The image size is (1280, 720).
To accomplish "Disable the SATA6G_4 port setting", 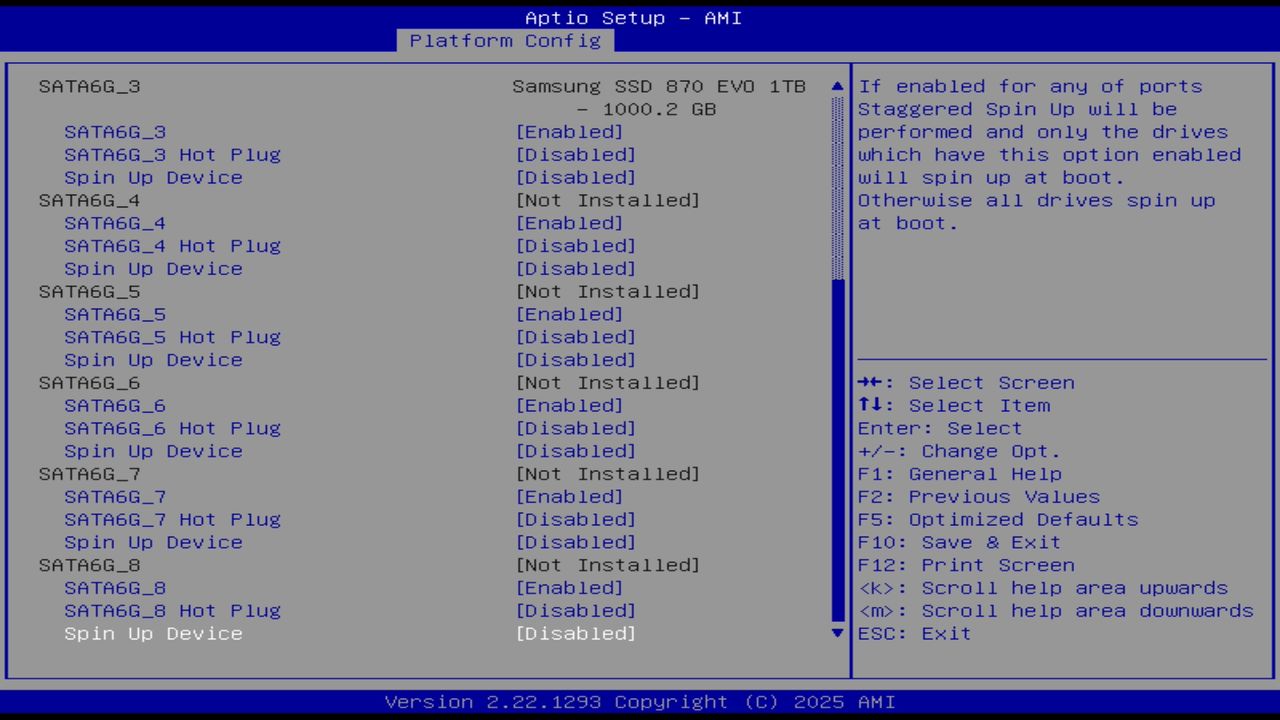I will click(115, 222).
